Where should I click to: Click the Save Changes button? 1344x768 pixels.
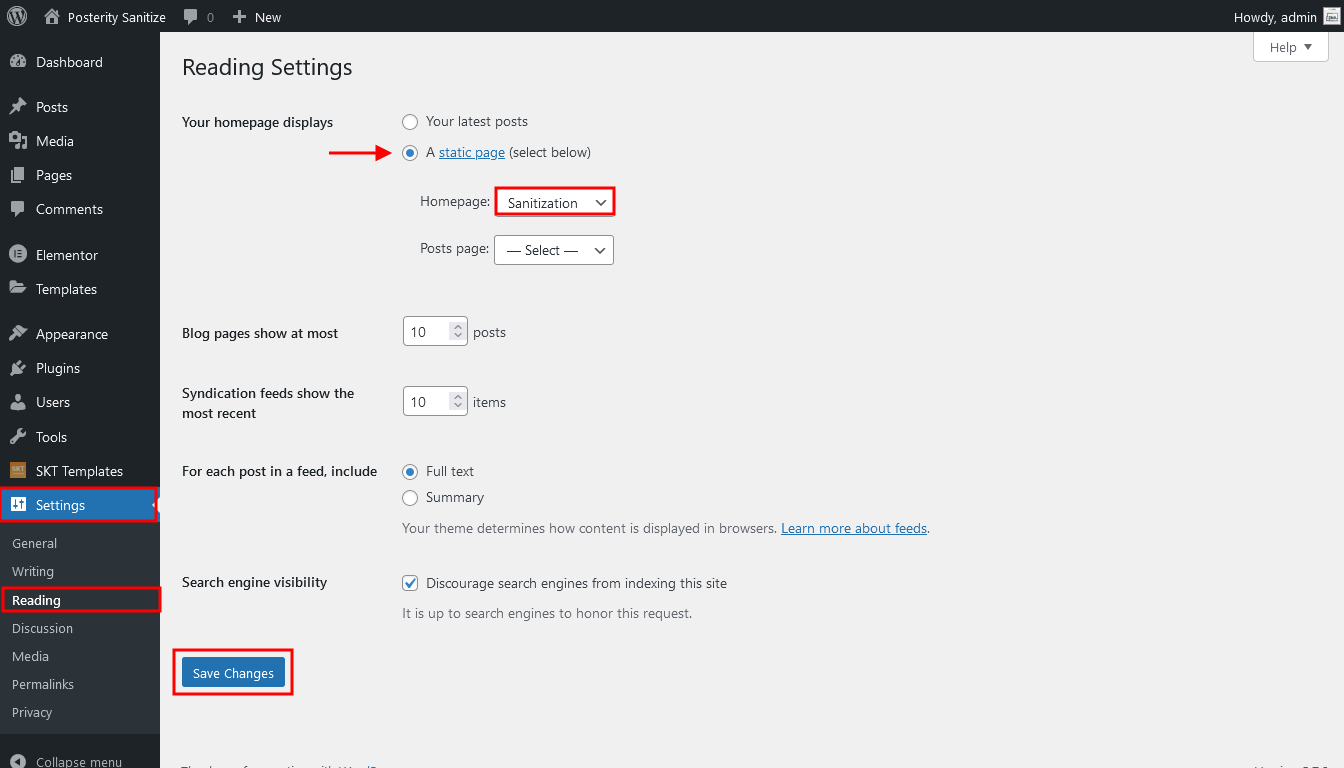(x=234, y=673)
